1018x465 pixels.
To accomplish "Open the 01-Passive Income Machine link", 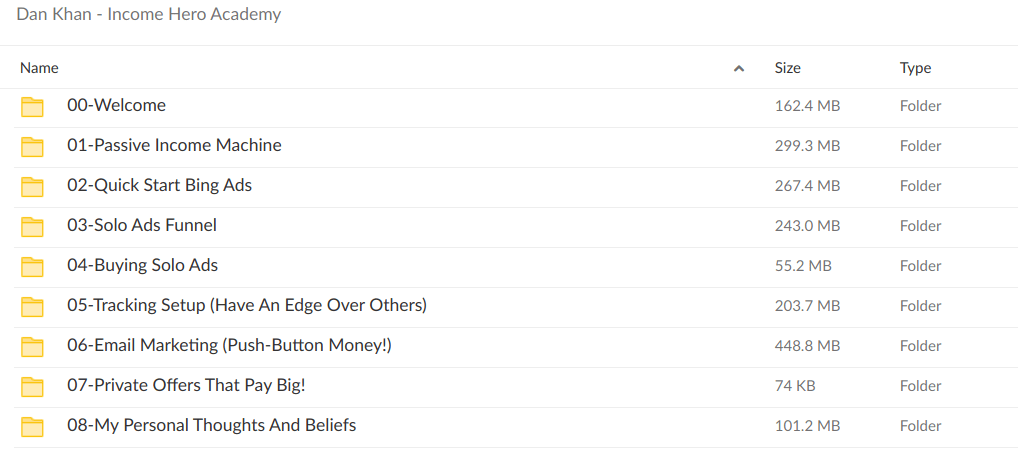I will tap(174, 145).
